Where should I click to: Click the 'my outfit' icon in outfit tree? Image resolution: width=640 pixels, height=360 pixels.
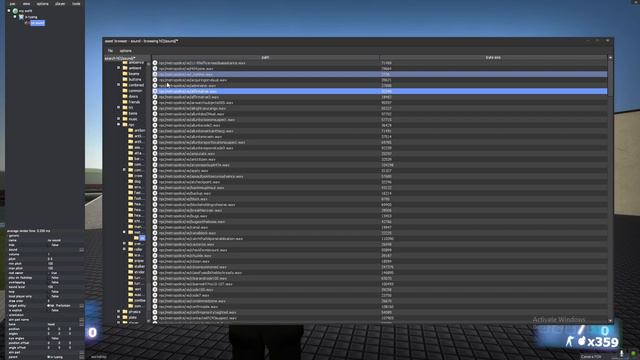point(15,11)
